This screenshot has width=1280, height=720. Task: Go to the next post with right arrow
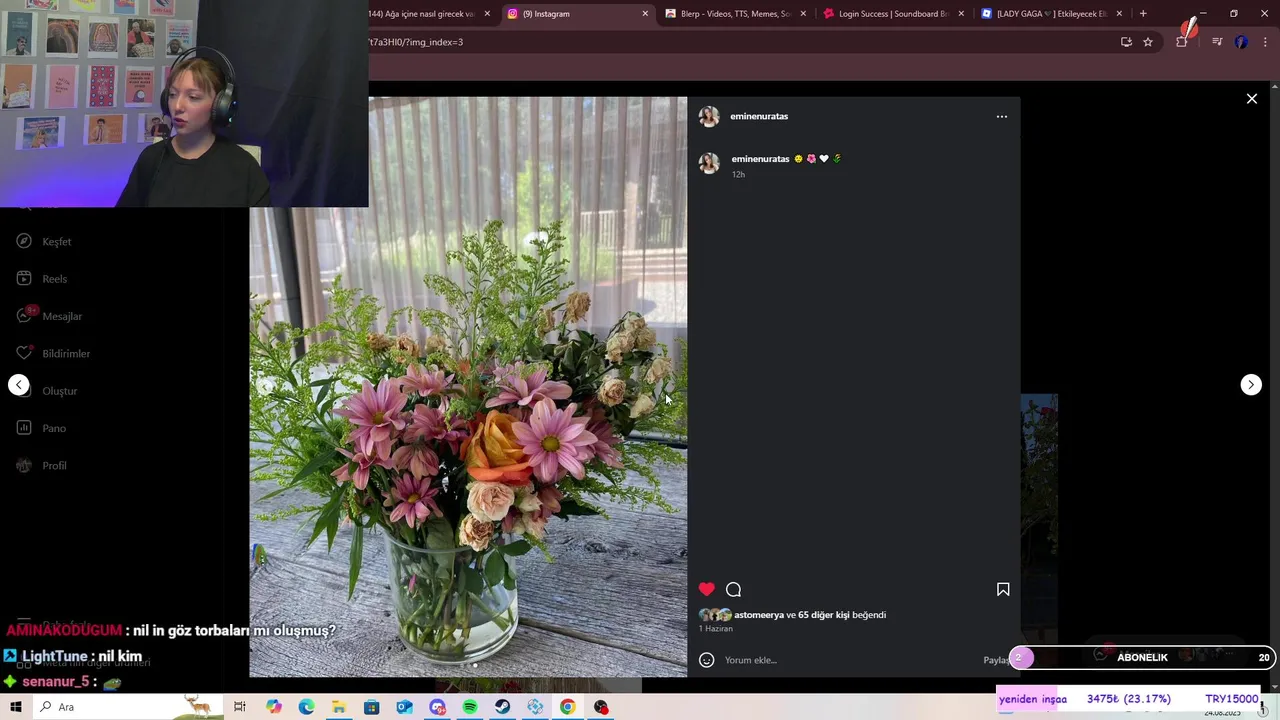point(1251,385)
